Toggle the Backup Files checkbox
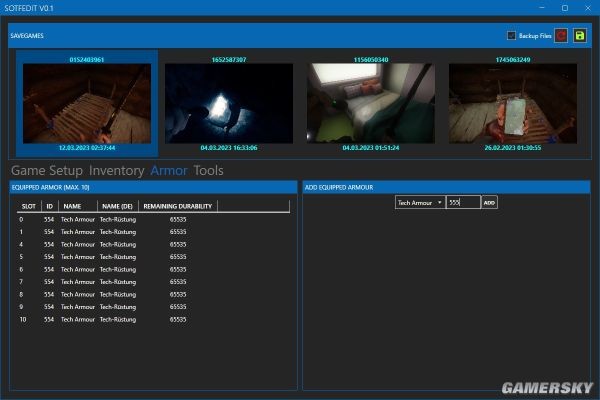The width and height of the screenshot is (600, 400). (511, 36)
